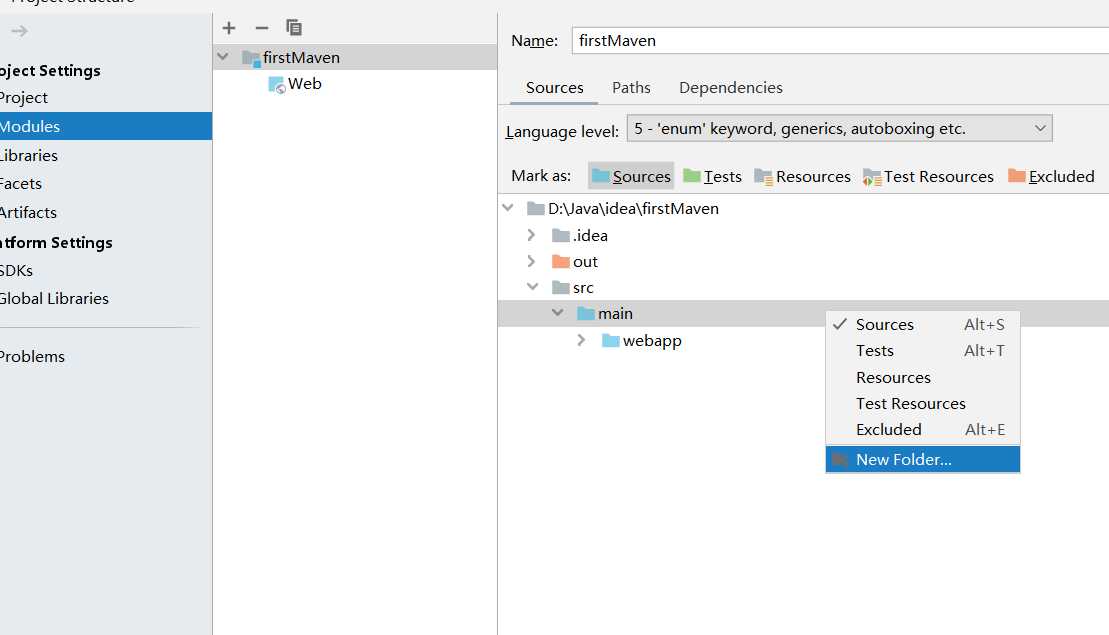This screenshot has width=1109, height=635.
Task: Mark as Resources button
Action: point(802,176)
